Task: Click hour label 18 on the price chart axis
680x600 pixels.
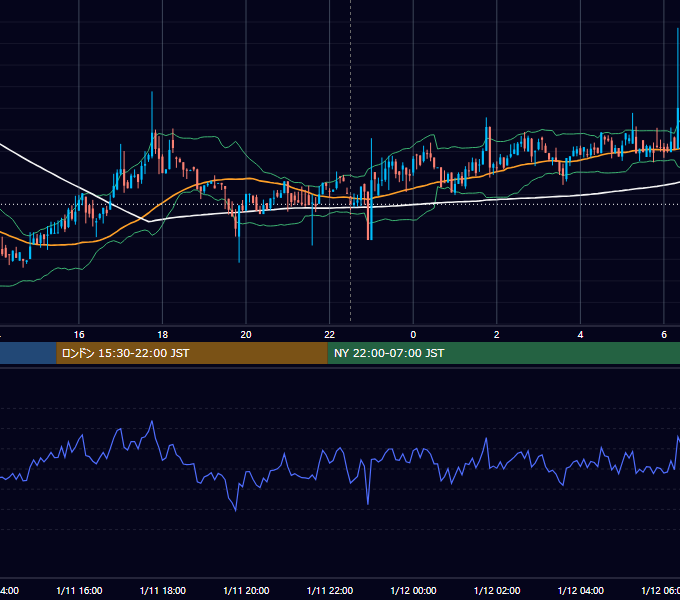Action: pos(163,335)
